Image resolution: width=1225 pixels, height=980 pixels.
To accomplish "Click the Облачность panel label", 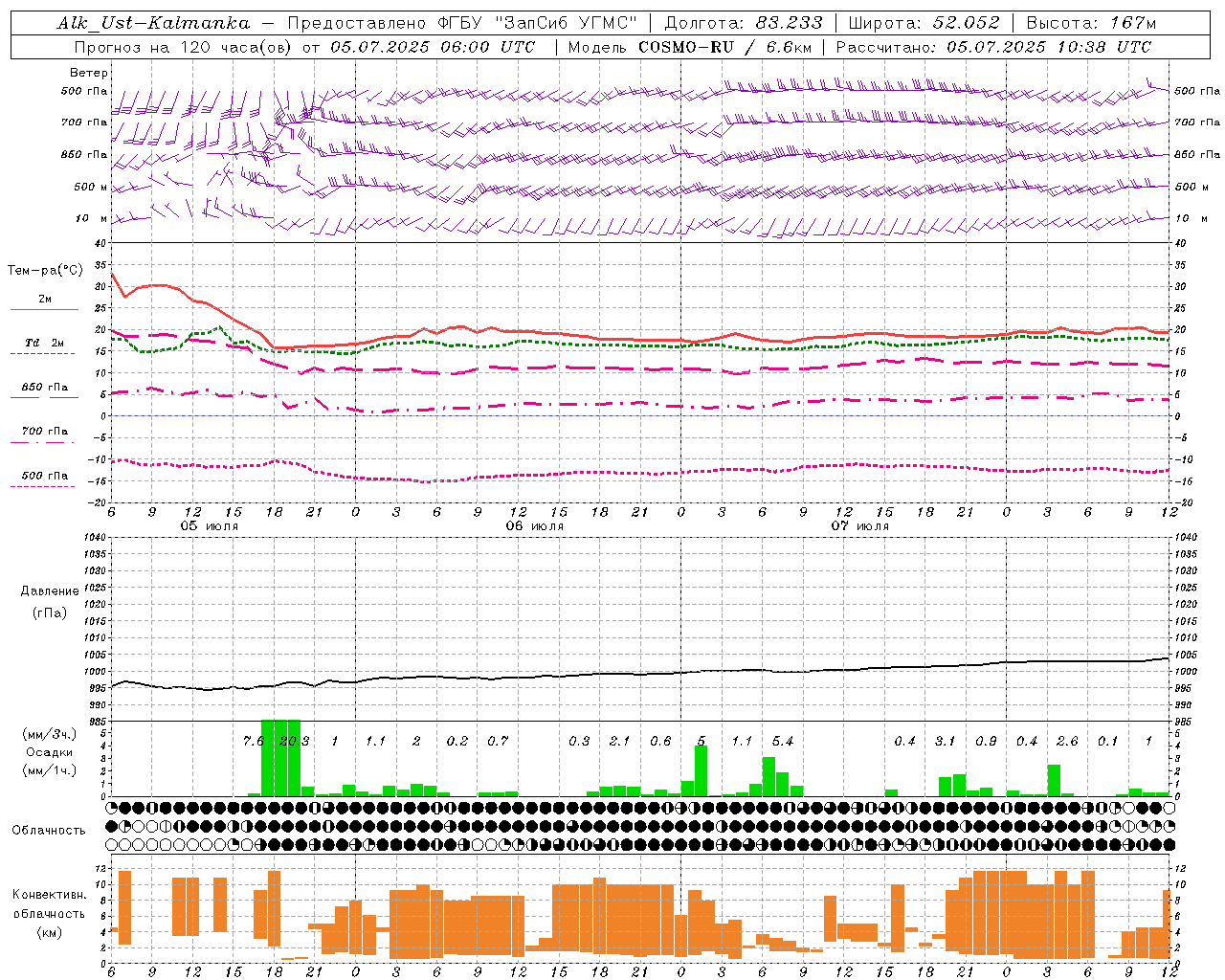I will click(49, 830).
